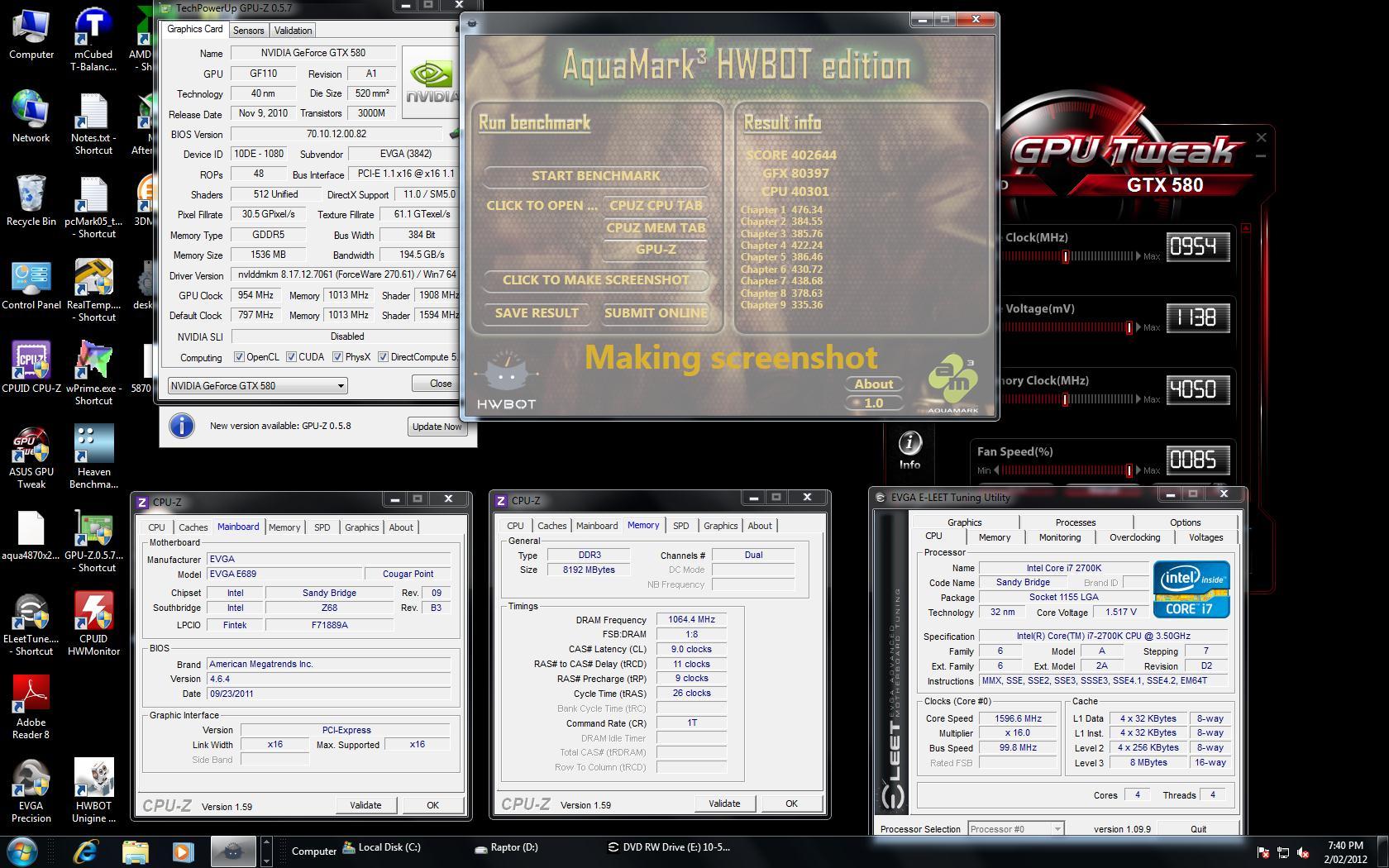This screenshot has width=1389, height=868.
Task: Toggle CUDA checkbox in GPU-Z
Action: coord(291,357)
